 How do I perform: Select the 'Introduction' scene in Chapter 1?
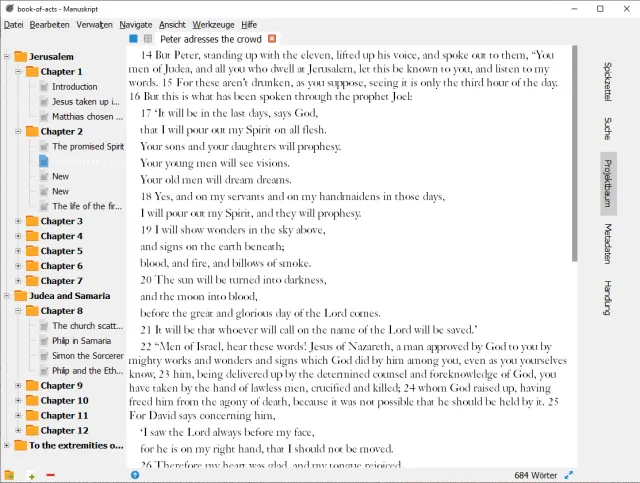[x=75, y=87]
